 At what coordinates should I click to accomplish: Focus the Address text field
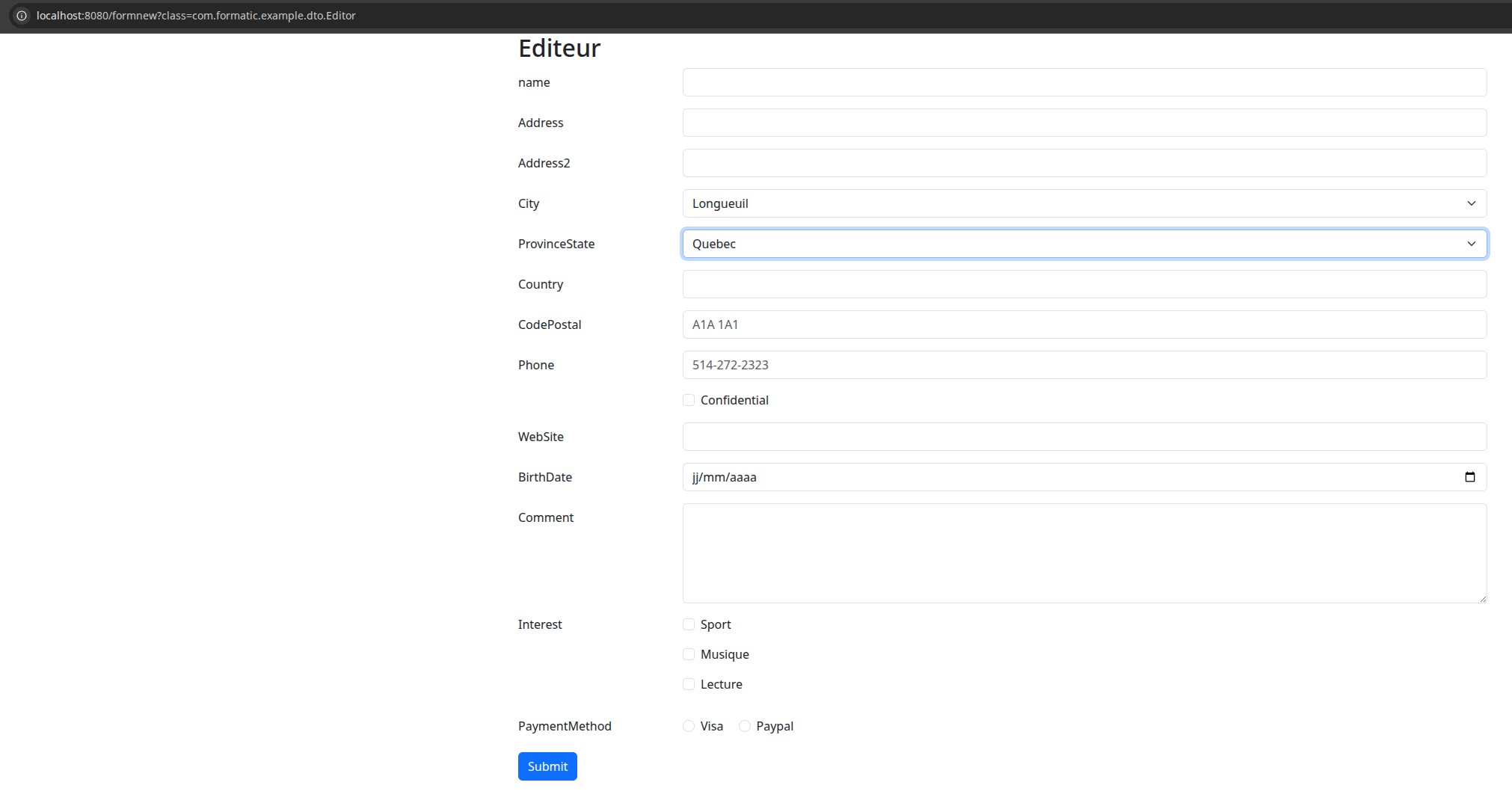(1084, 123)
